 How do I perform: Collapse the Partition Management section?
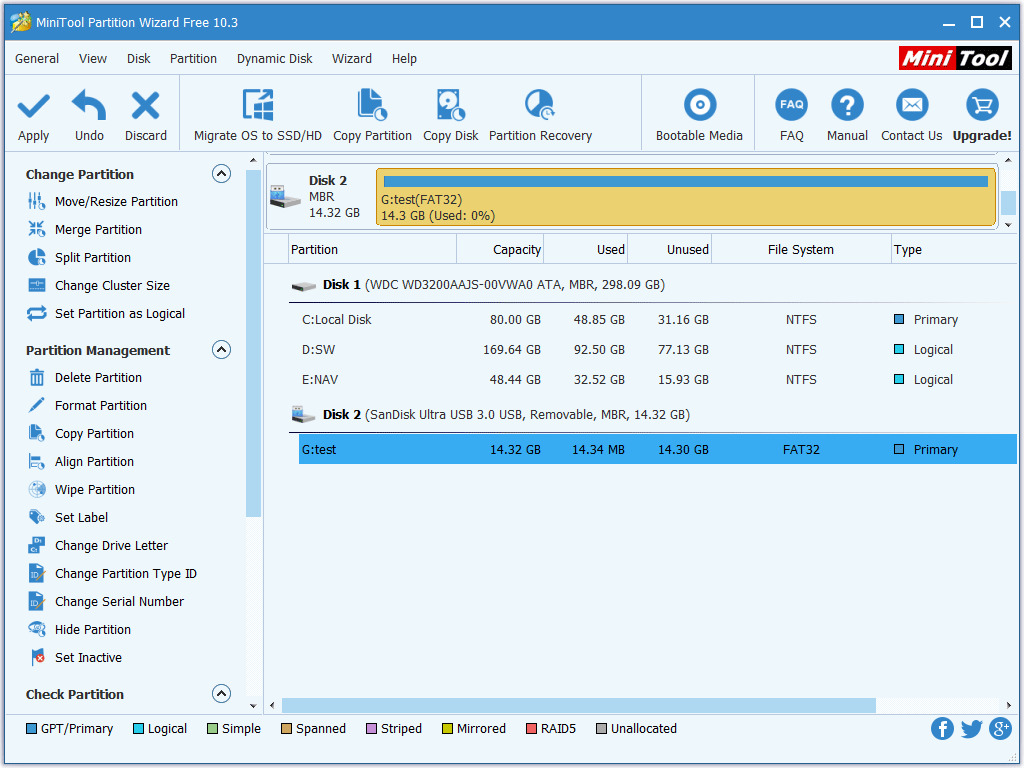coord(222,350)
